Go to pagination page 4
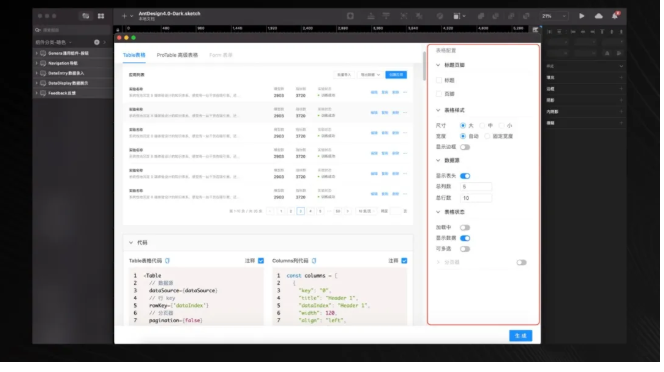The height and width of the screenshot is (372, 664). [310, 211]
